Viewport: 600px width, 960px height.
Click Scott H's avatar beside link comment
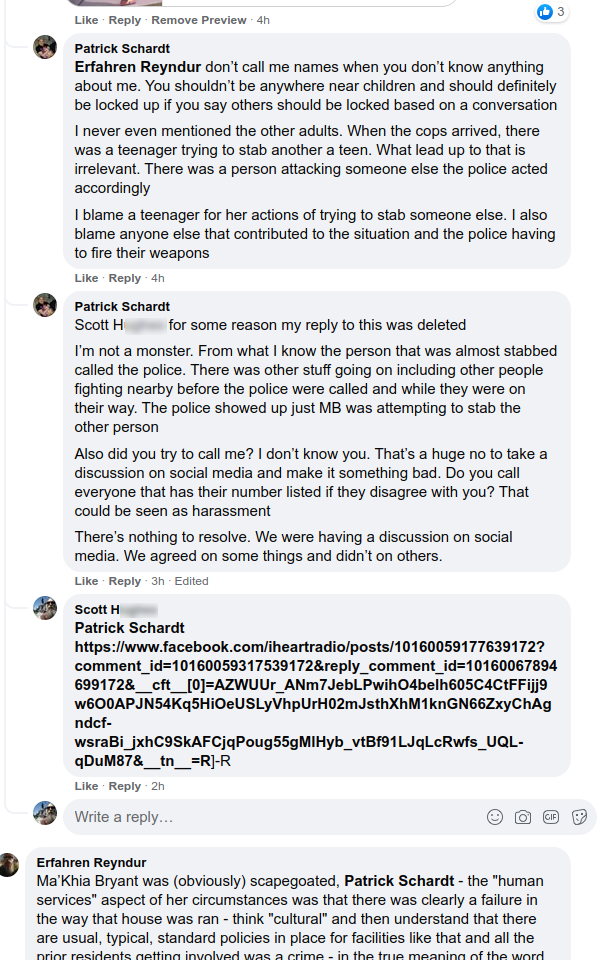(x=45, y=608)
